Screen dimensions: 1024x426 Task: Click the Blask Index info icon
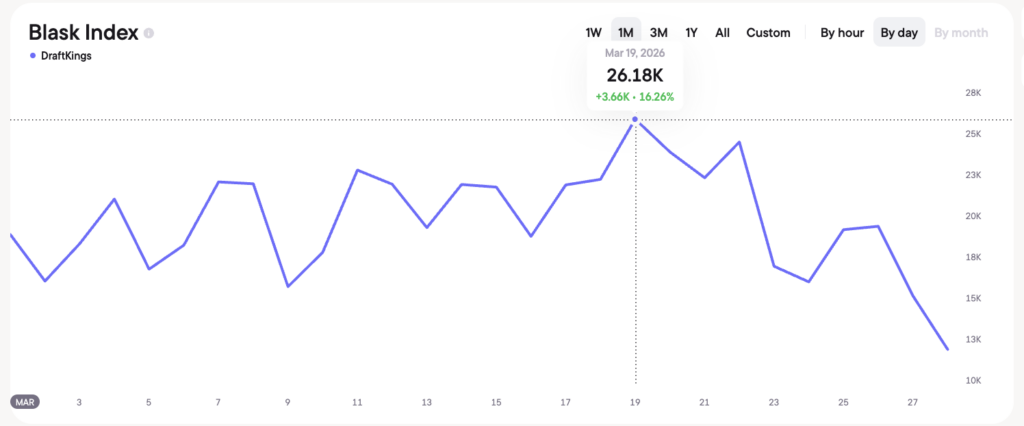point(149,33)
